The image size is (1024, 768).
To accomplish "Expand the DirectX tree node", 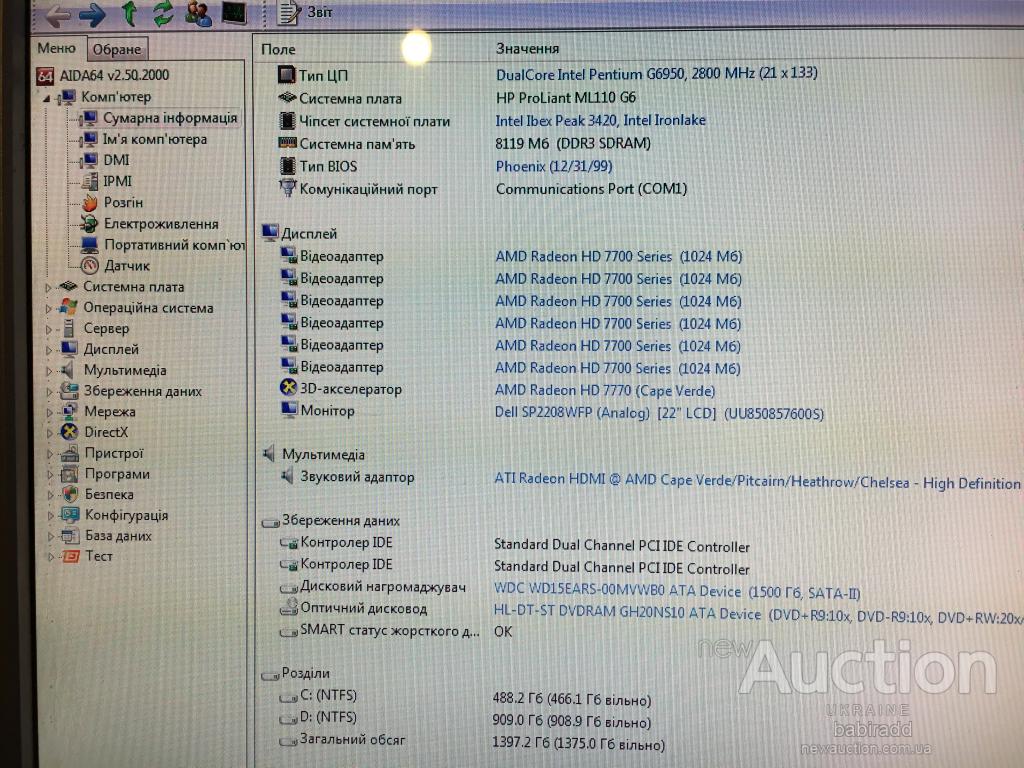I will (49, 433).
